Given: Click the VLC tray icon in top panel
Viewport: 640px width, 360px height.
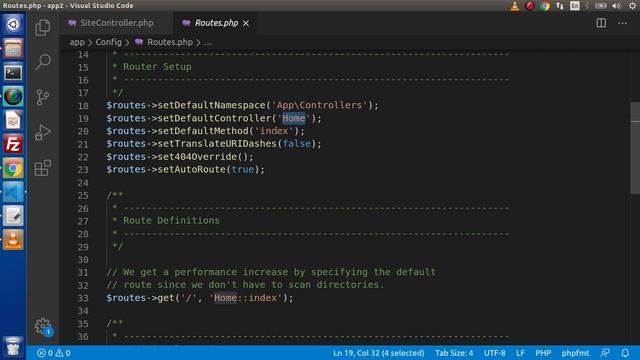Looking at the screenshot, I should (515, 6).
